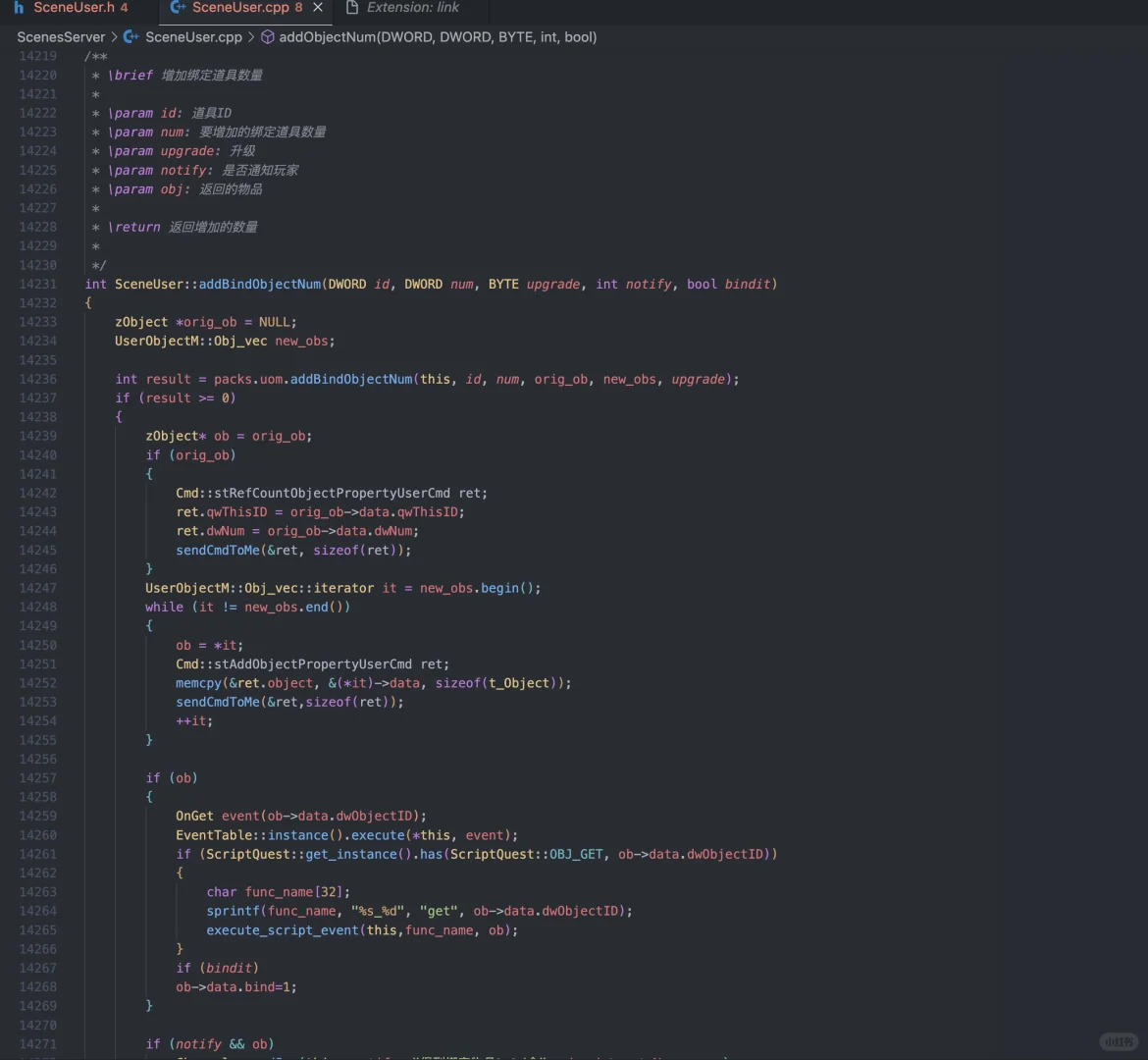
Task: Click 'while (it != new_obs.end())' line
Action: coord(247,608)
